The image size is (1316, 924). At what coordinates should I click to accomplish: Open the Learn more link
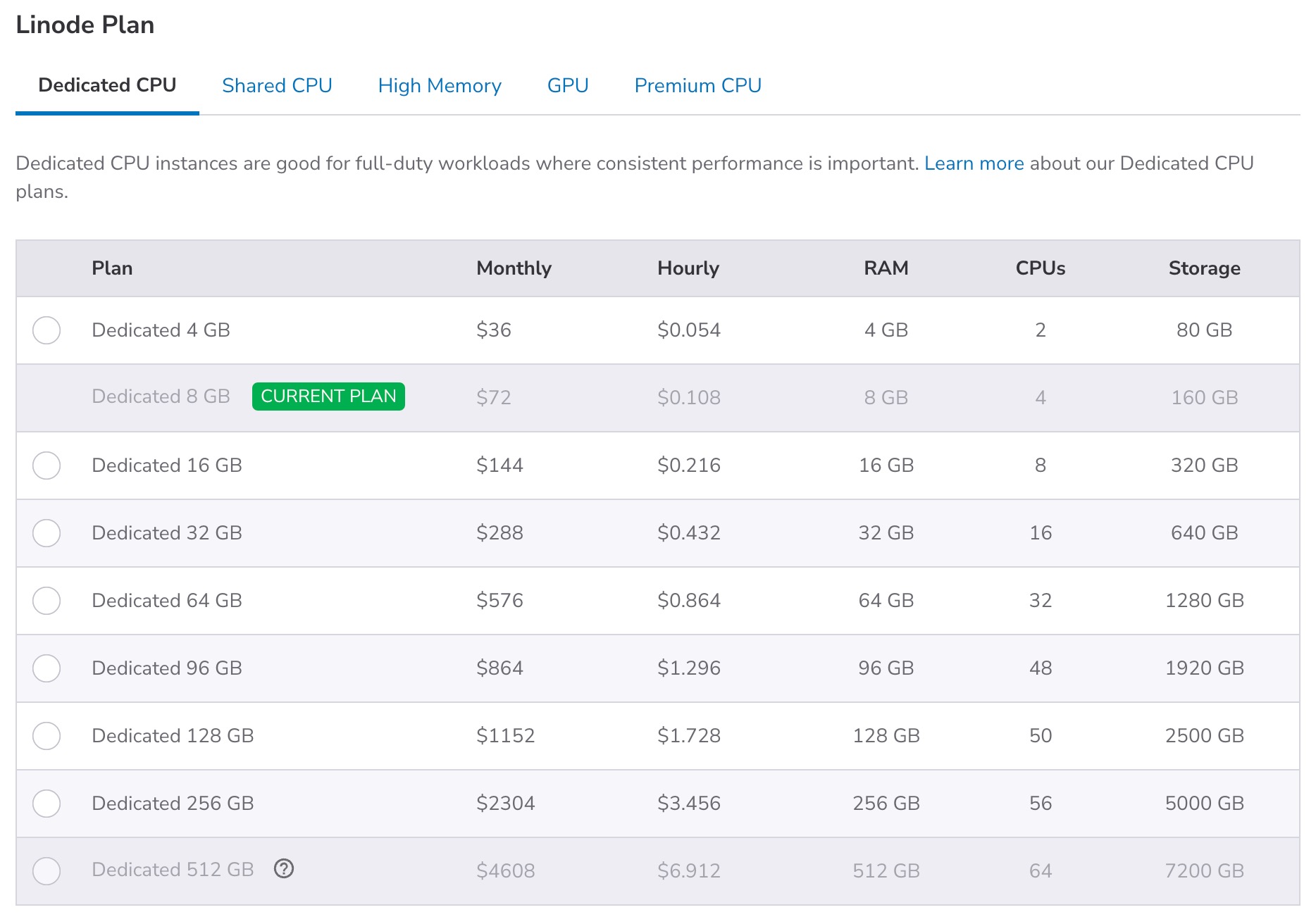tap(974, 163)
